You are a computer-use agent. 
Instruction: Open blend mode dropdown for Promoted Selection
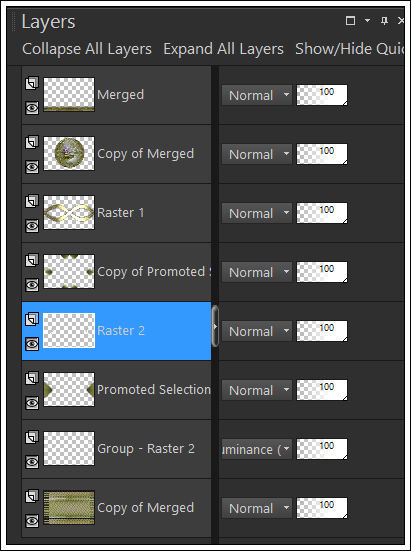(257, 390)
